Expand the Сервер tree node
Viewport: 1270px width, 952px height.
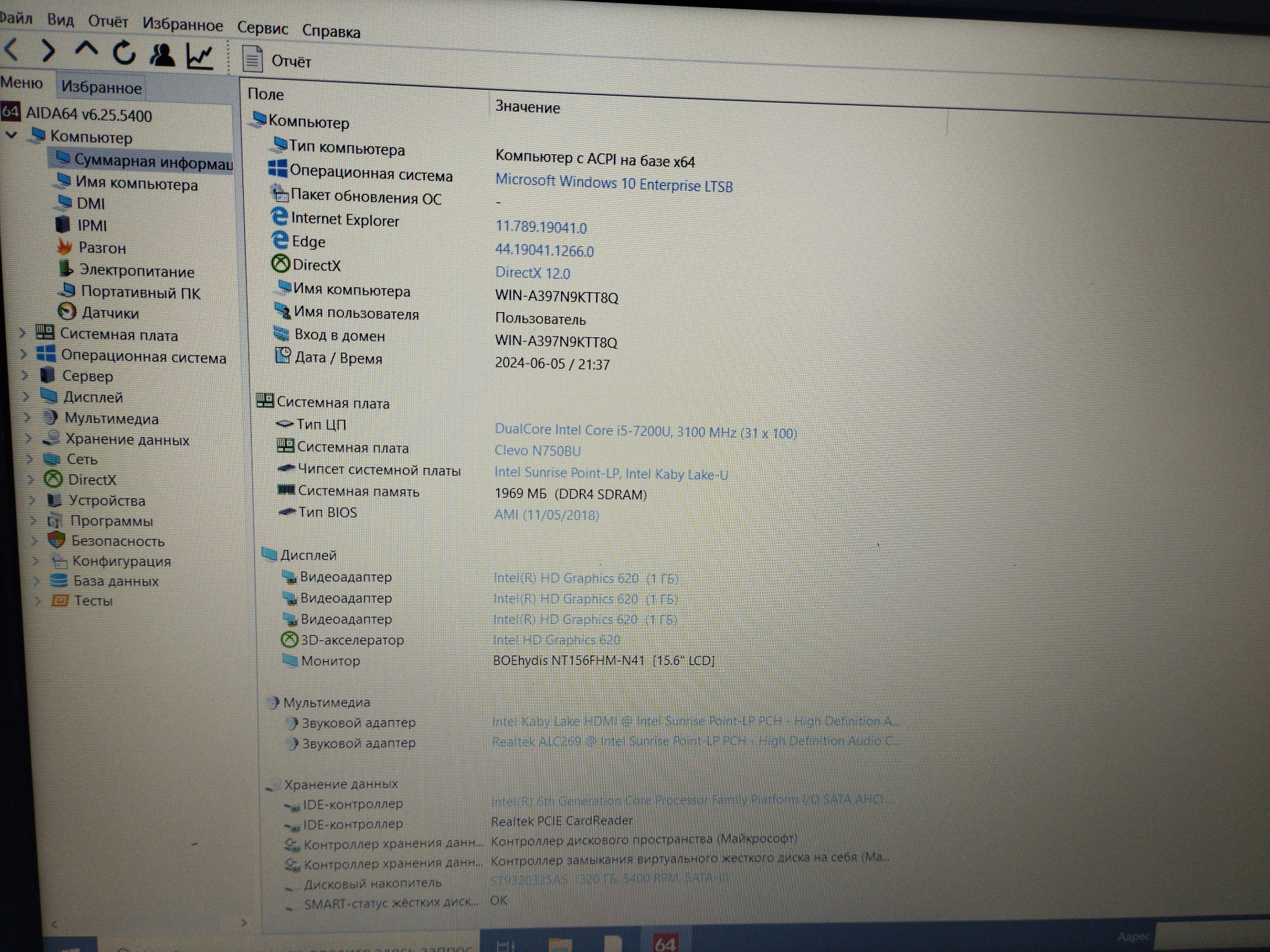tap(25, 375)
